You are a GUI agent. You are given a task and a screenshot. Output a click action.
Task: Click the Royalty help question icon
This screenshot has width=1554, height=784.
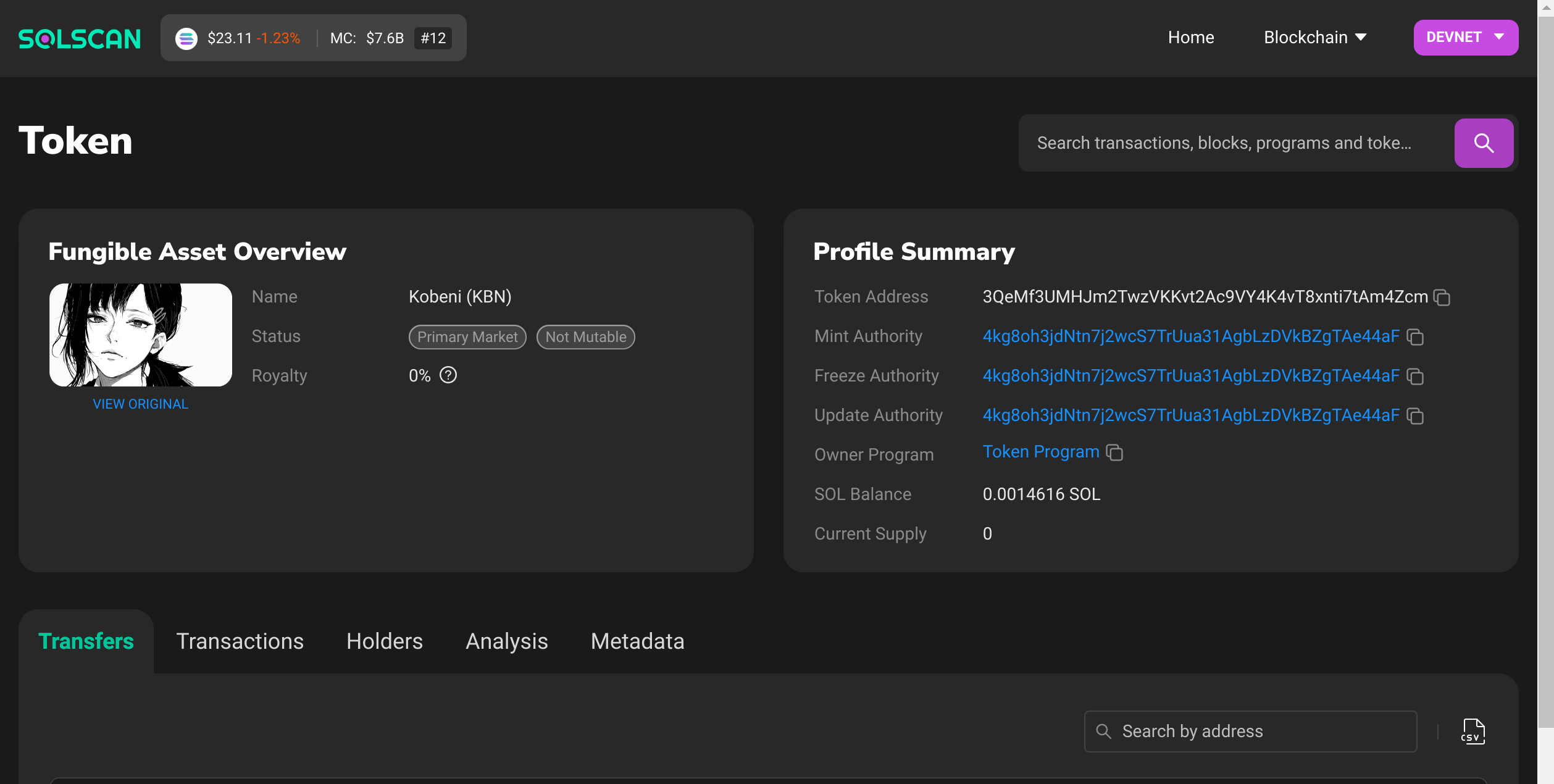click(448, 375)
